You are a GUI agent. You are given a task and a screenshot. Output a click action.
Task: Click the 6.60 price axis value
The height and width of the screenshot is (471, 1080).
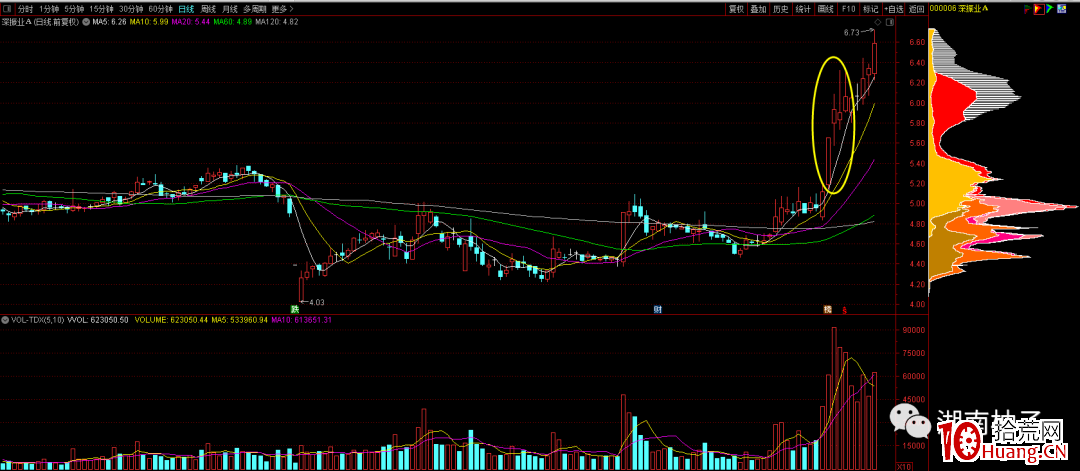pyautogui.click(x=915, y=43)
